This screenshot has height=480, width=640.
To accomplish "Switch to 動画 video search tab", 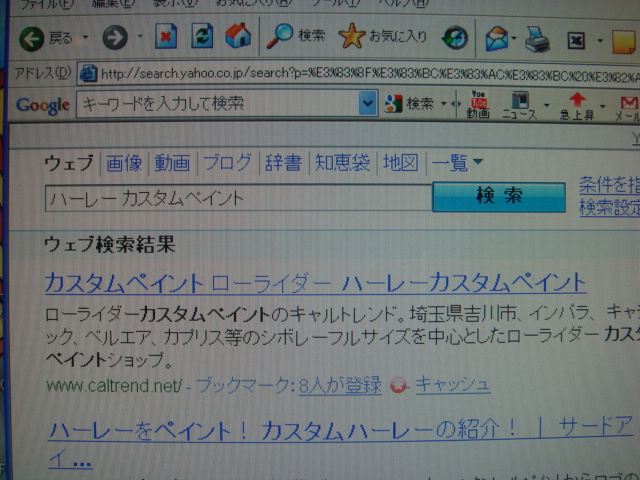I will point(172,163).
